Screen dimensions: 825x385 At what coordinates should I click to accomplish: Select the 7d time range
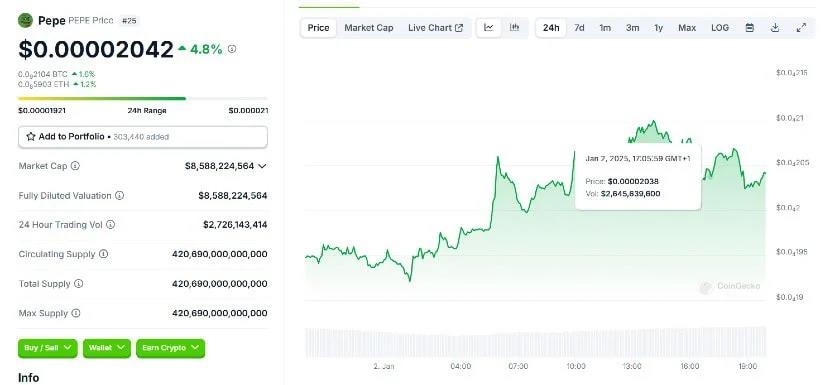click(579, 28)
